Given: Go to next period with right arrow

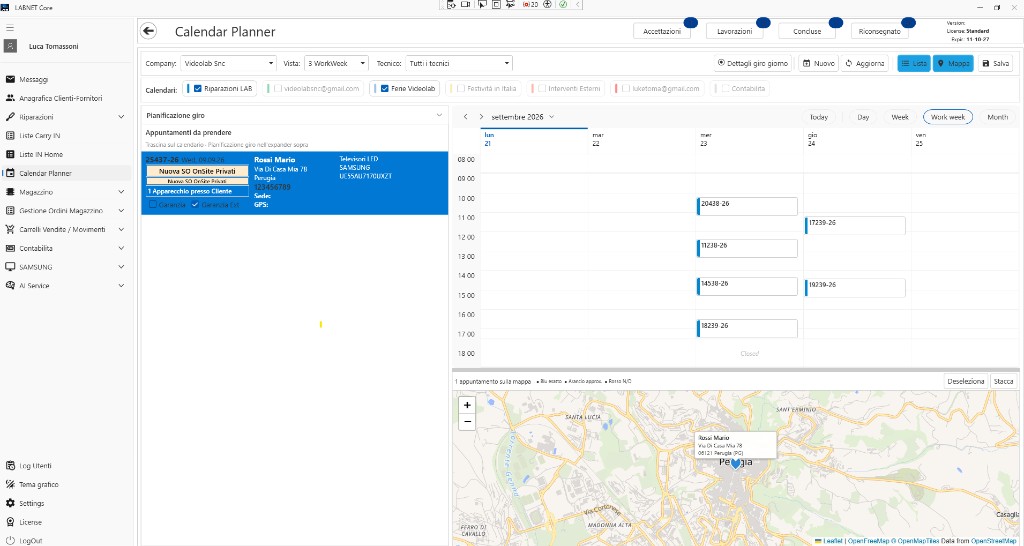Looking at the screenshot, I should point(481,117).
